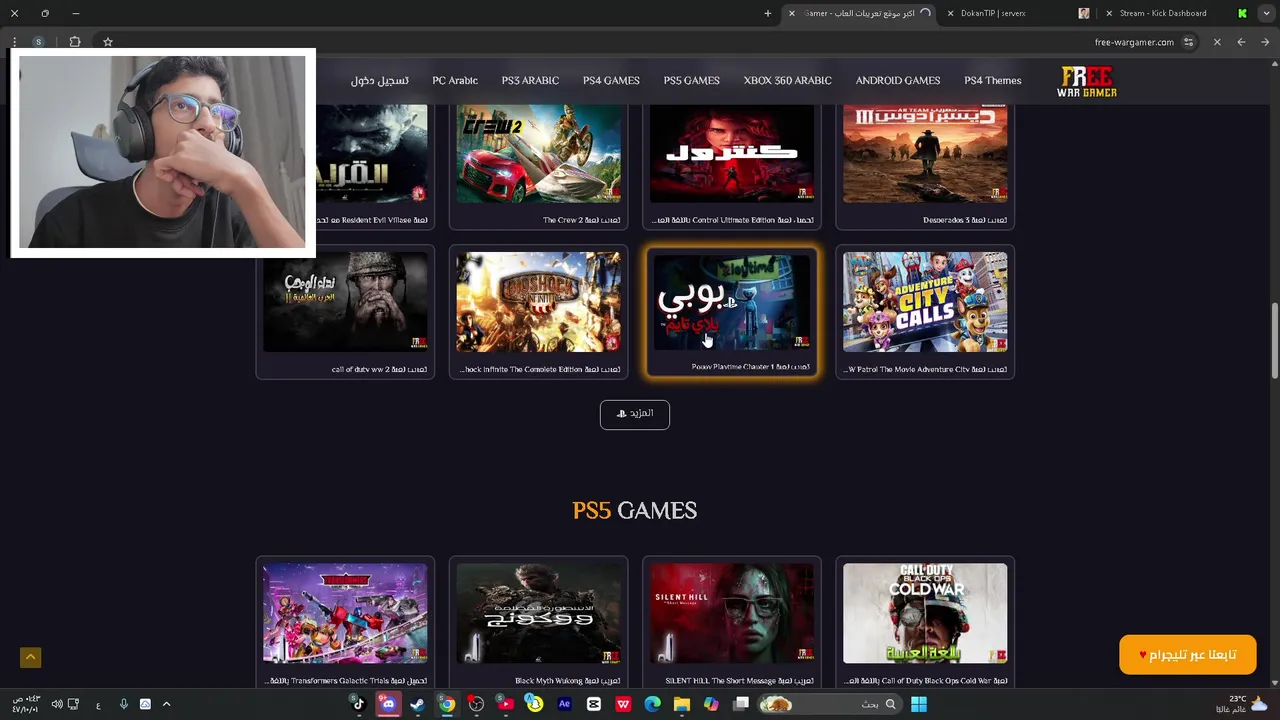Open TikTok from the taskbar
The height and width of the screenshot is (720, 1280).
[358, 704]
